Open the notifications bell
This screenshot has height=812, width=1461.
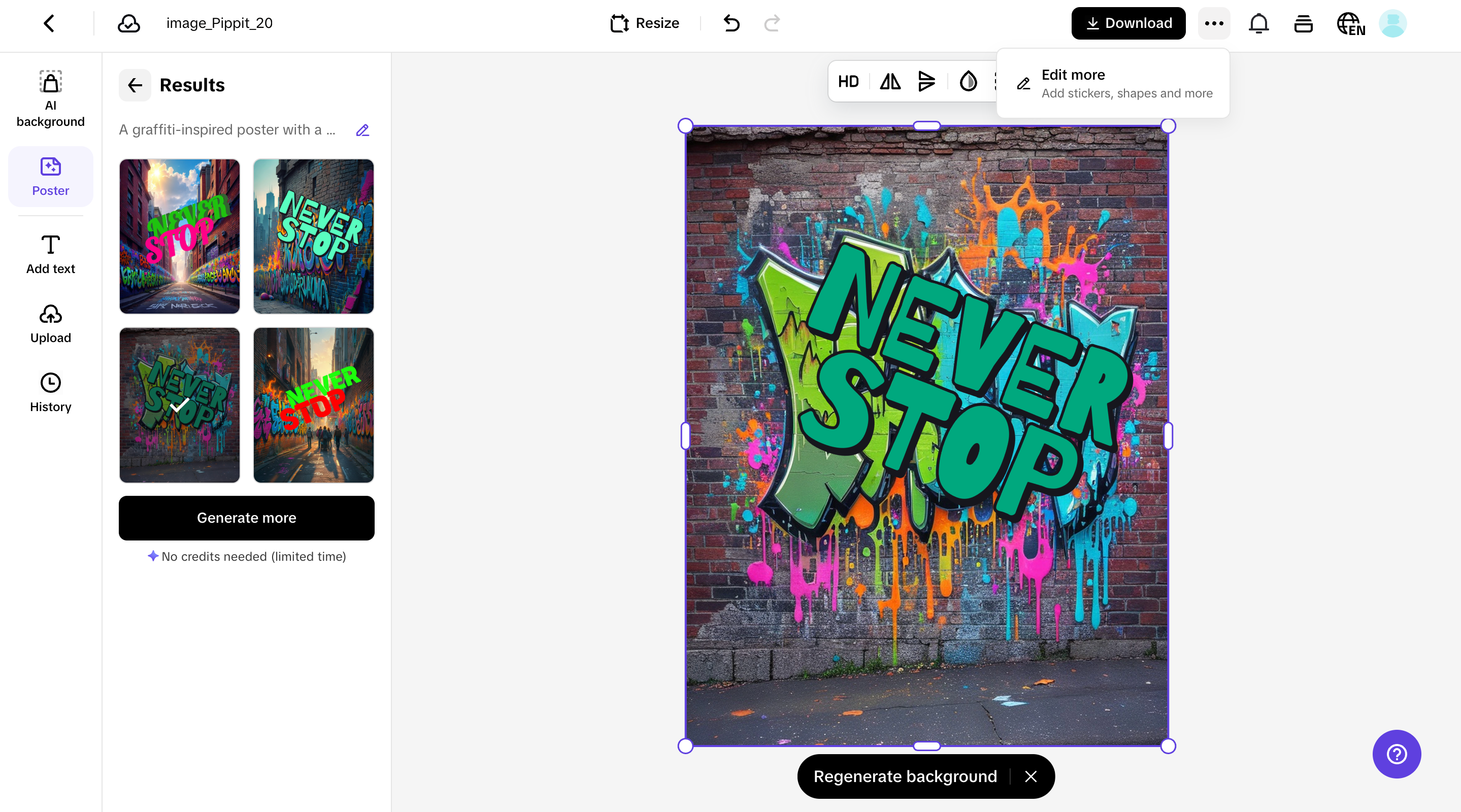pyautogui.click(x=1258, y=23)
